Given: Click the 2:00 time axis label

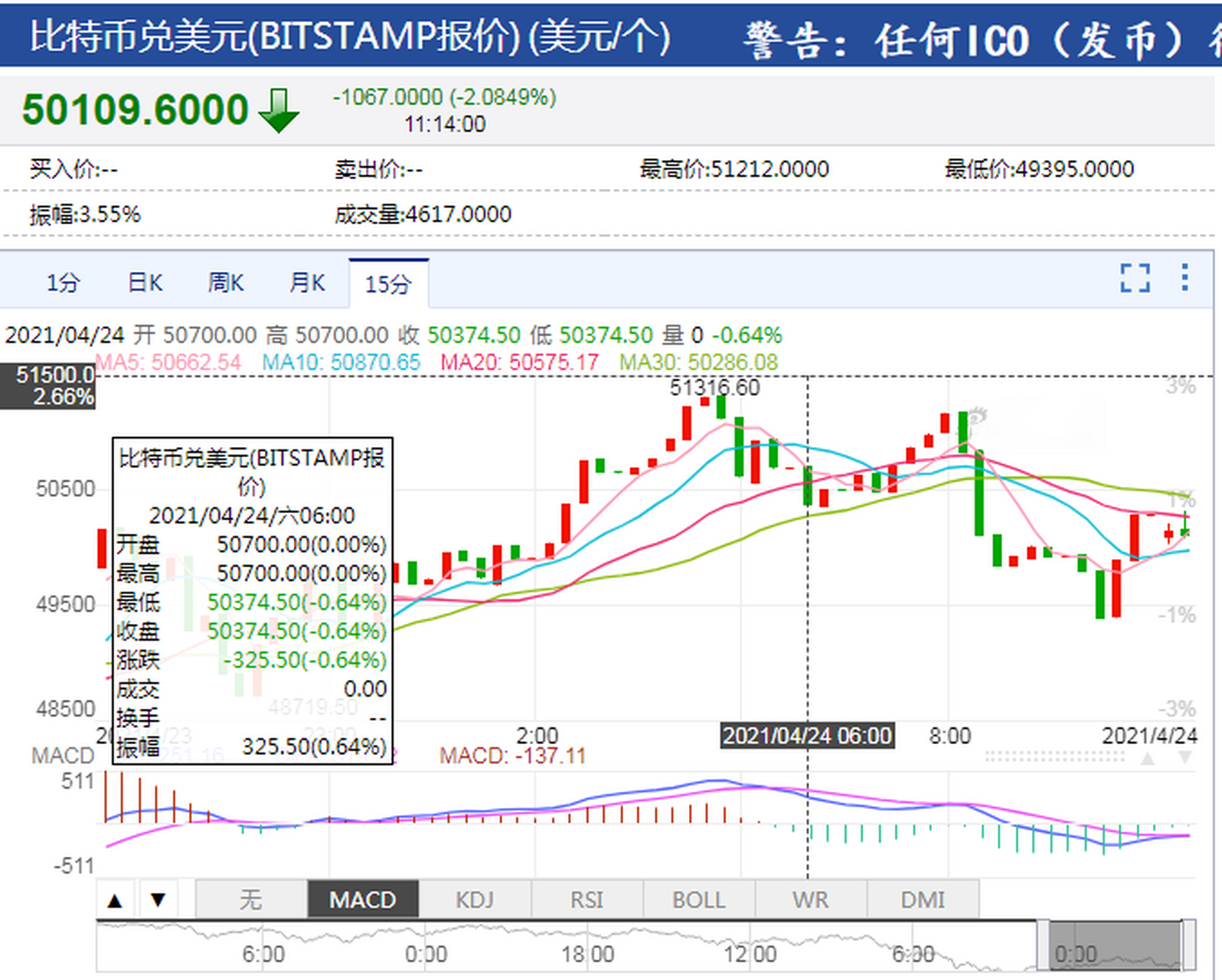Looking at the screenshot, I should coord(537,736).
